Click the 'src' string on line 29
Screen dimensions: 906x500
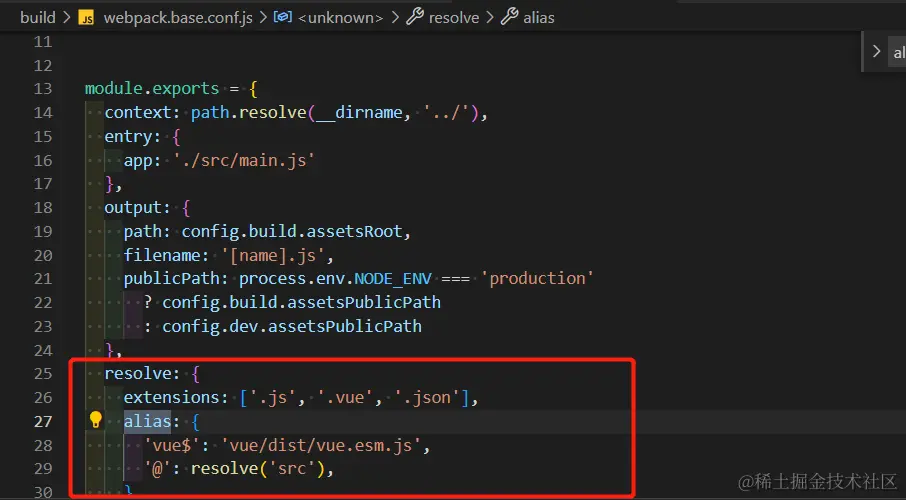point(291,469)
